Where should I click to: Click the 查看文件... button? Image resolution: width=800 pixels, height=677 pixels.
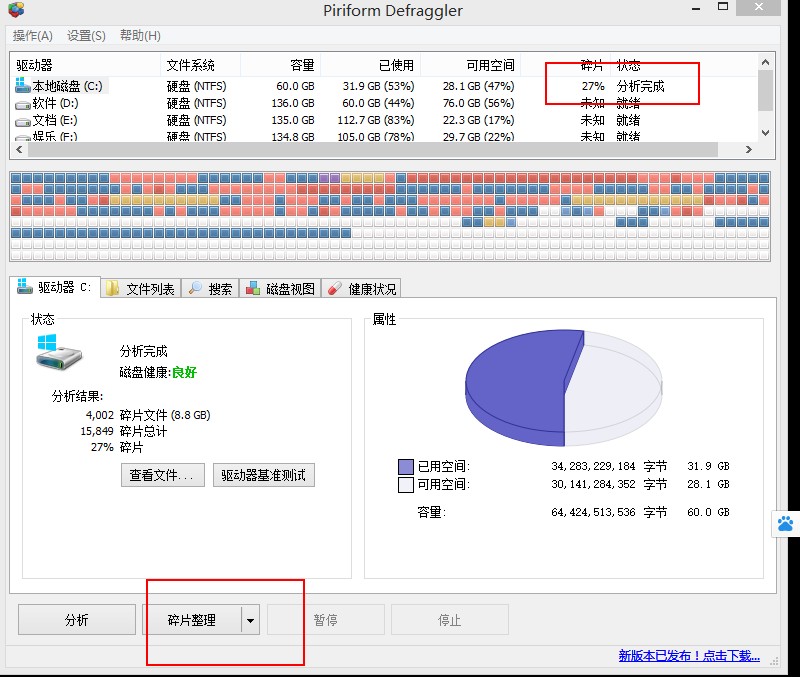pyautogui.click(x=163, y=475)
